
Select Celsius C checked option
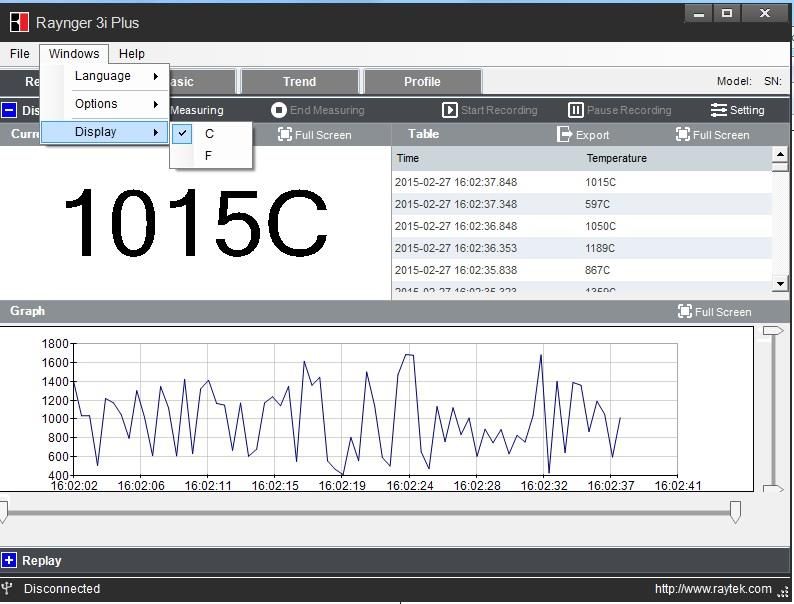pyautogui.click(x=211, y=134)
